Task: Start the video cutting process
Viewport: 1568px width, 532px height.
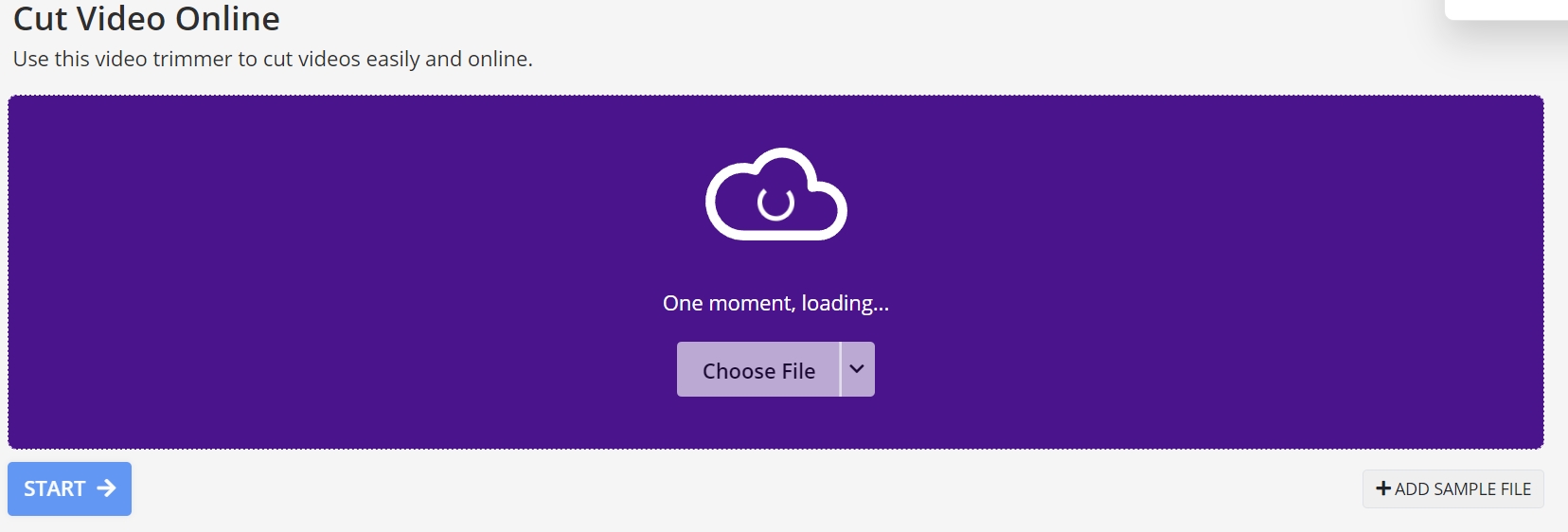Action: pos(69,488)
